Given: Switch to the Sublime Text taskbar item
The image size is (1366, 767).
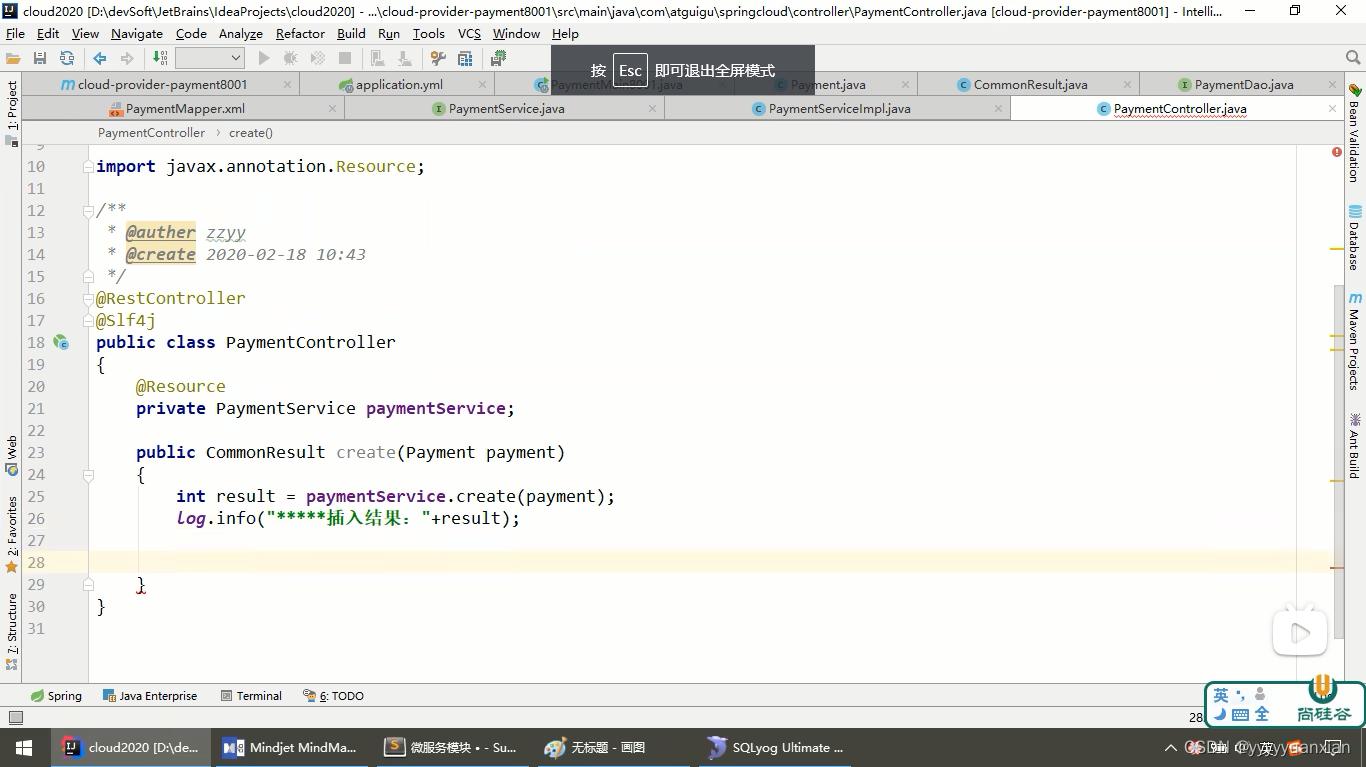Looking at the screenshot, I should pyautogui.click(x=451, y=748).
